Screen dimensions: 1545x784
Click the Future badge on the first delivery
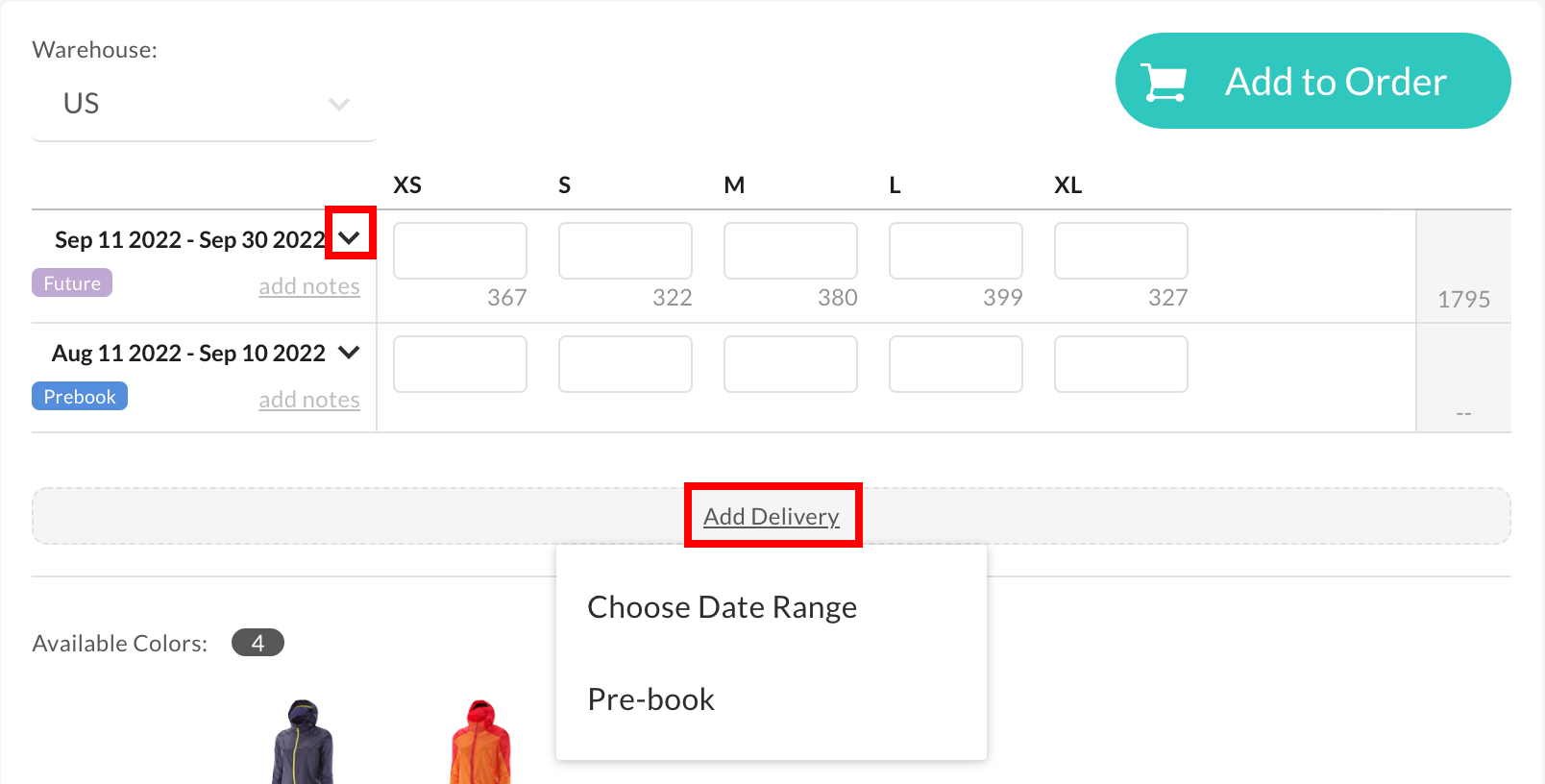coord(71,282)
